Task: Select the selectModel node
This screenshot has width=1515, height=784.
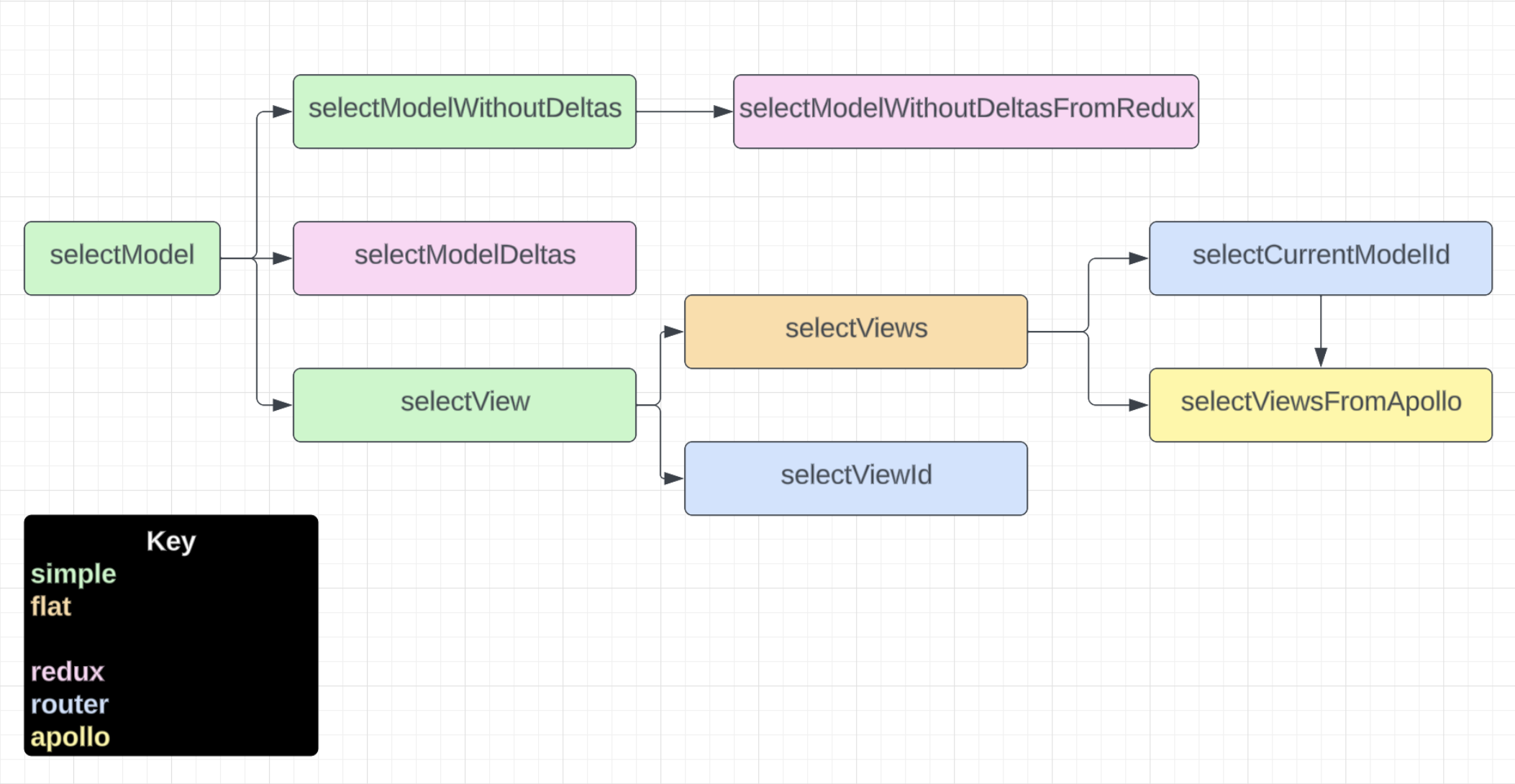Action: tap(122, 258)
